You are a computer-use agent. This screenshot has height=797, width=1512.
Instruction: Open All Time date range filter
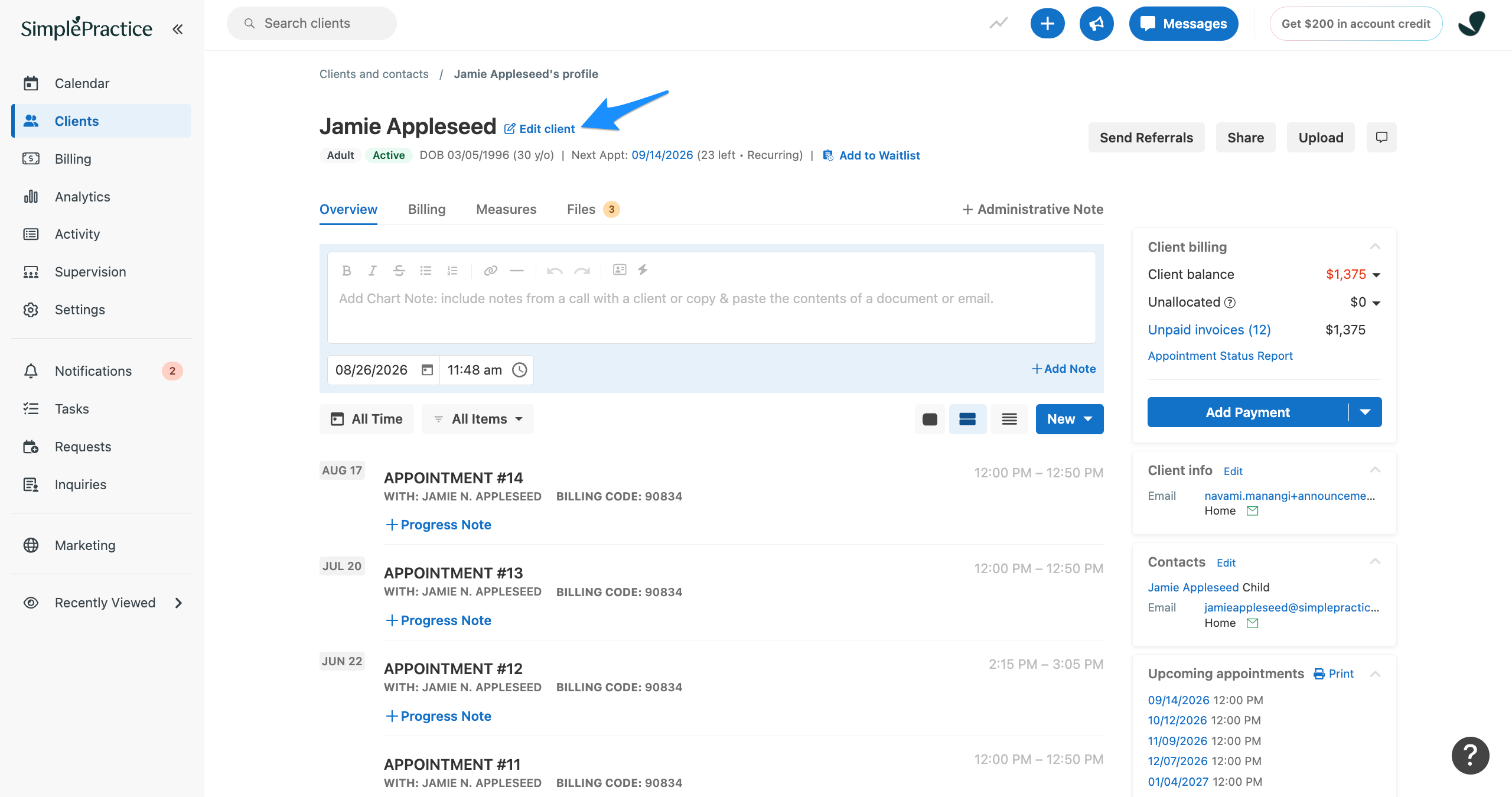coord(367,419)
